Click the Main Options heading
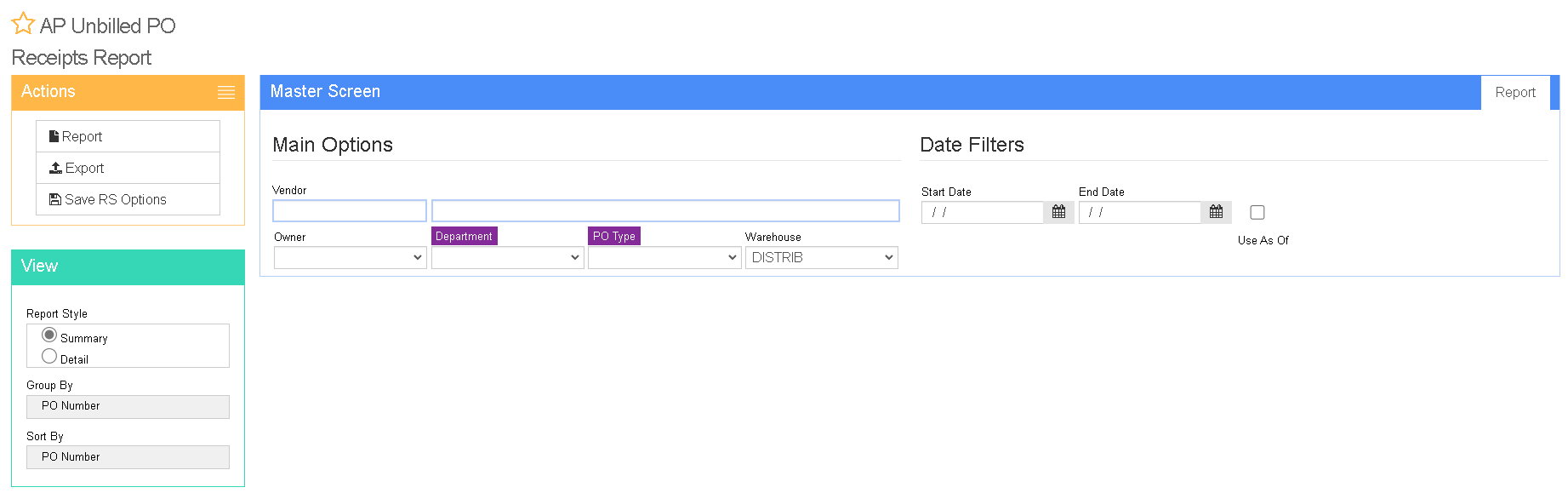Image resolution: width=1568 pixels, height=493 pixels. (x=333, y=145)
